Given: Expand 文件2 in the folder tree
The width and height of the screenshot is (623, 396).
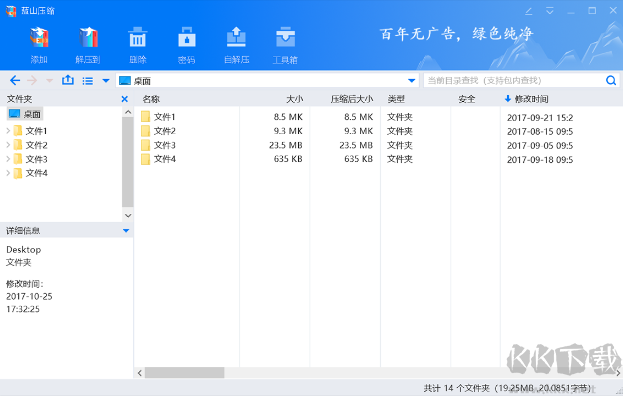Looking at the screenshot, I should click(8, 145).
